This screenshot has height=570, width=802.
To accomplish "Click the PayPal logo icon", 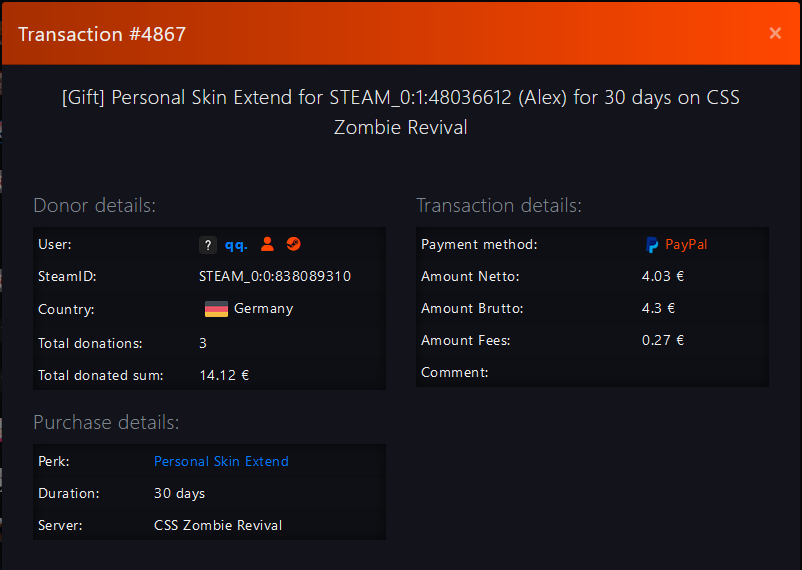I will [652, 245].
